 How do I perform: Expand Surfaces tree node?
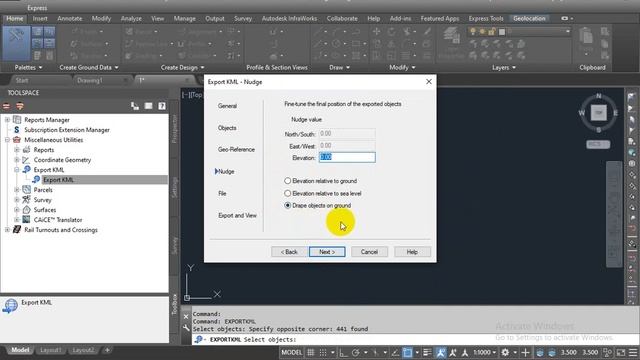click(x=17, y=210)
